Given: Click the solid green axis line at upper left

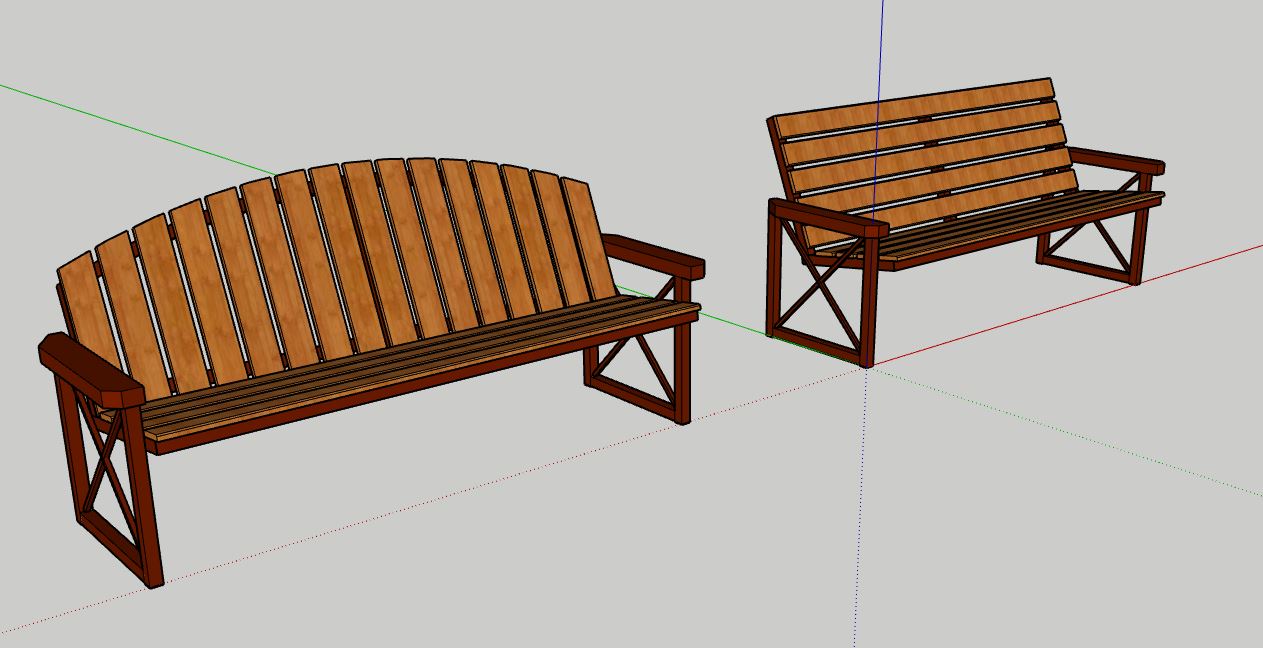Looking at the screenshot, I should (x=130, y=128).
